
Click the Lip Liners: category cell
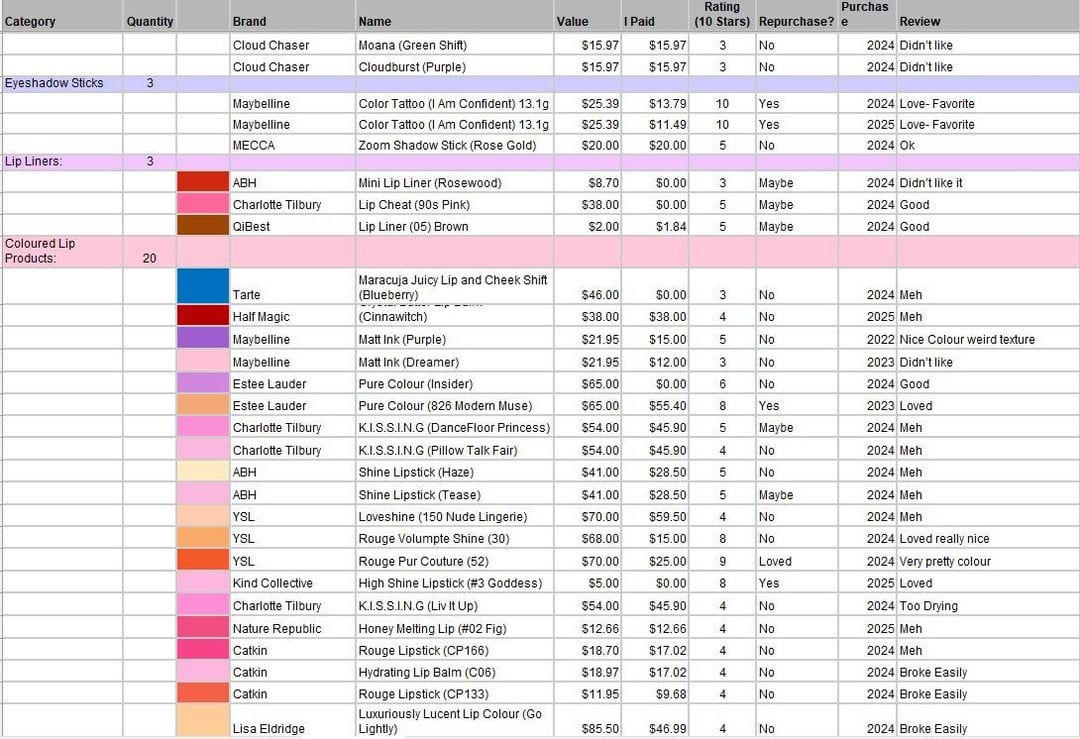coord(34,161)
